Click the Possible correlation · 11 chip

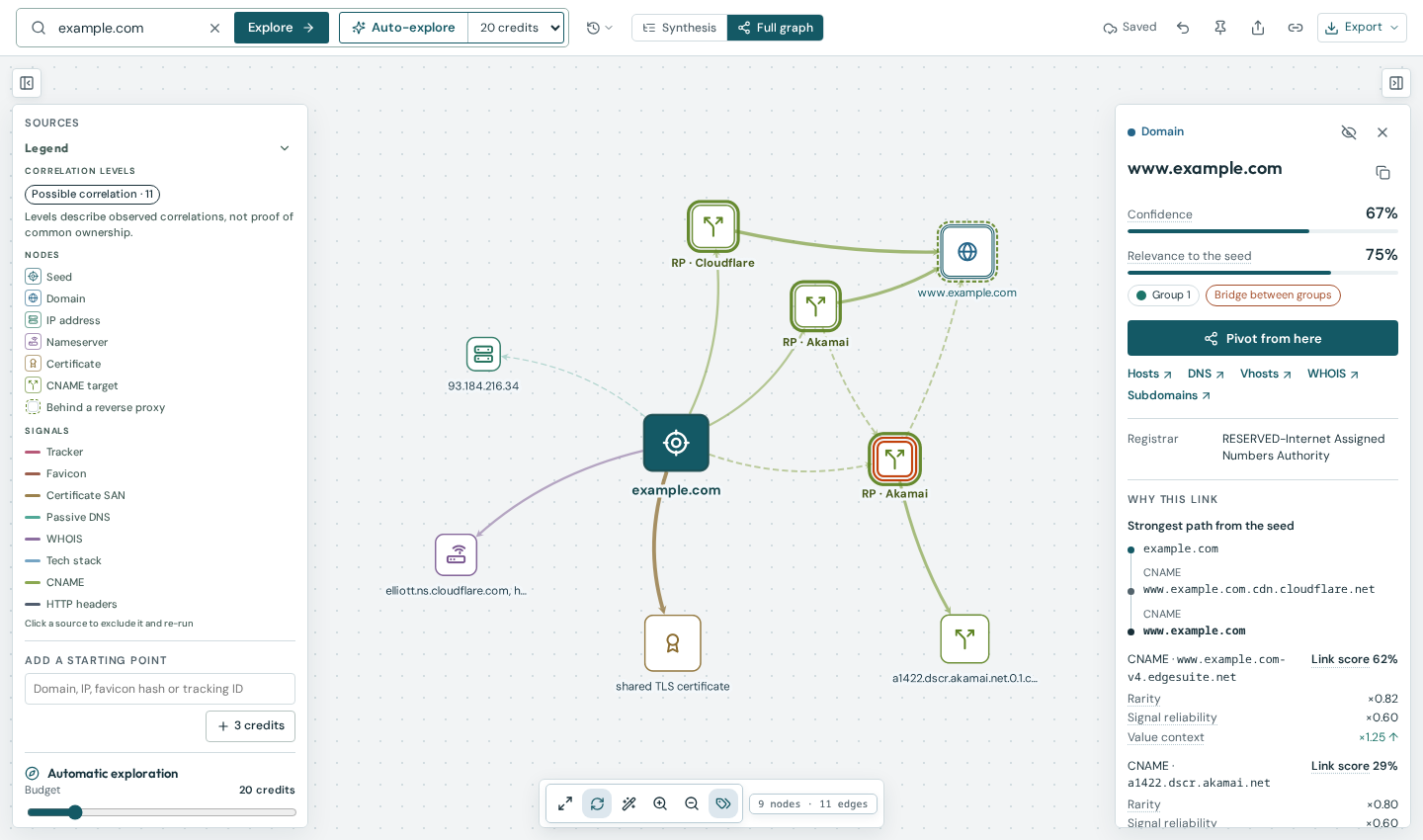pyautogui.click(x=92, y=195)
